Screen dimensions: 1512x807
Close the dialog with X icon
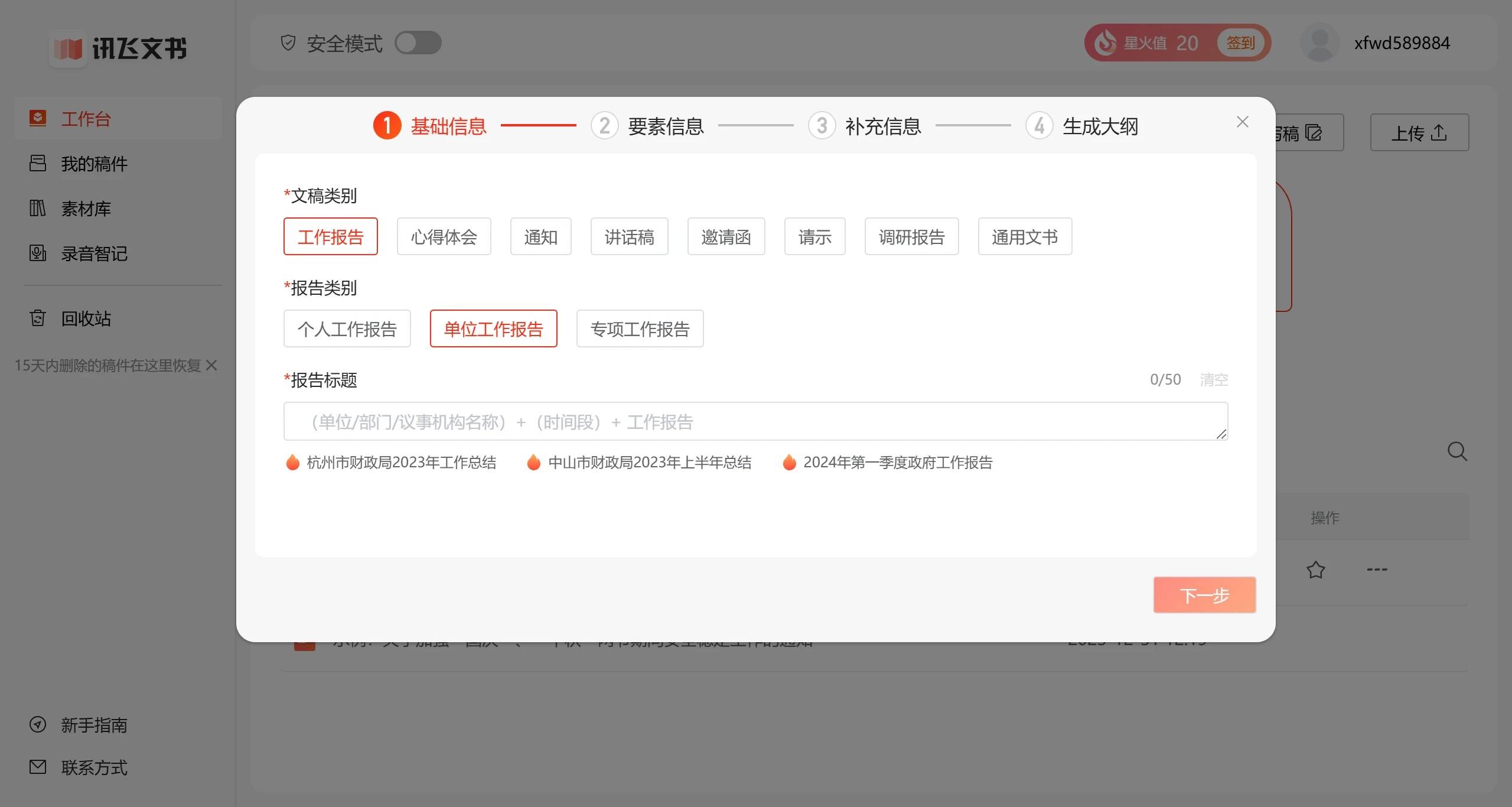click(x=1243, y=122)
